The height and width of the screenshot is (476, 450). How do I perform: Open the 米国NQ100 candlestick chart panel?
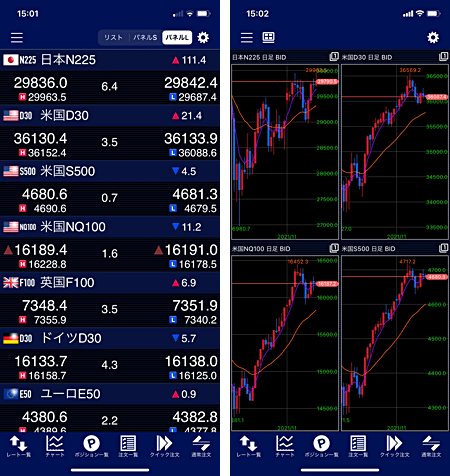point(285,343)
